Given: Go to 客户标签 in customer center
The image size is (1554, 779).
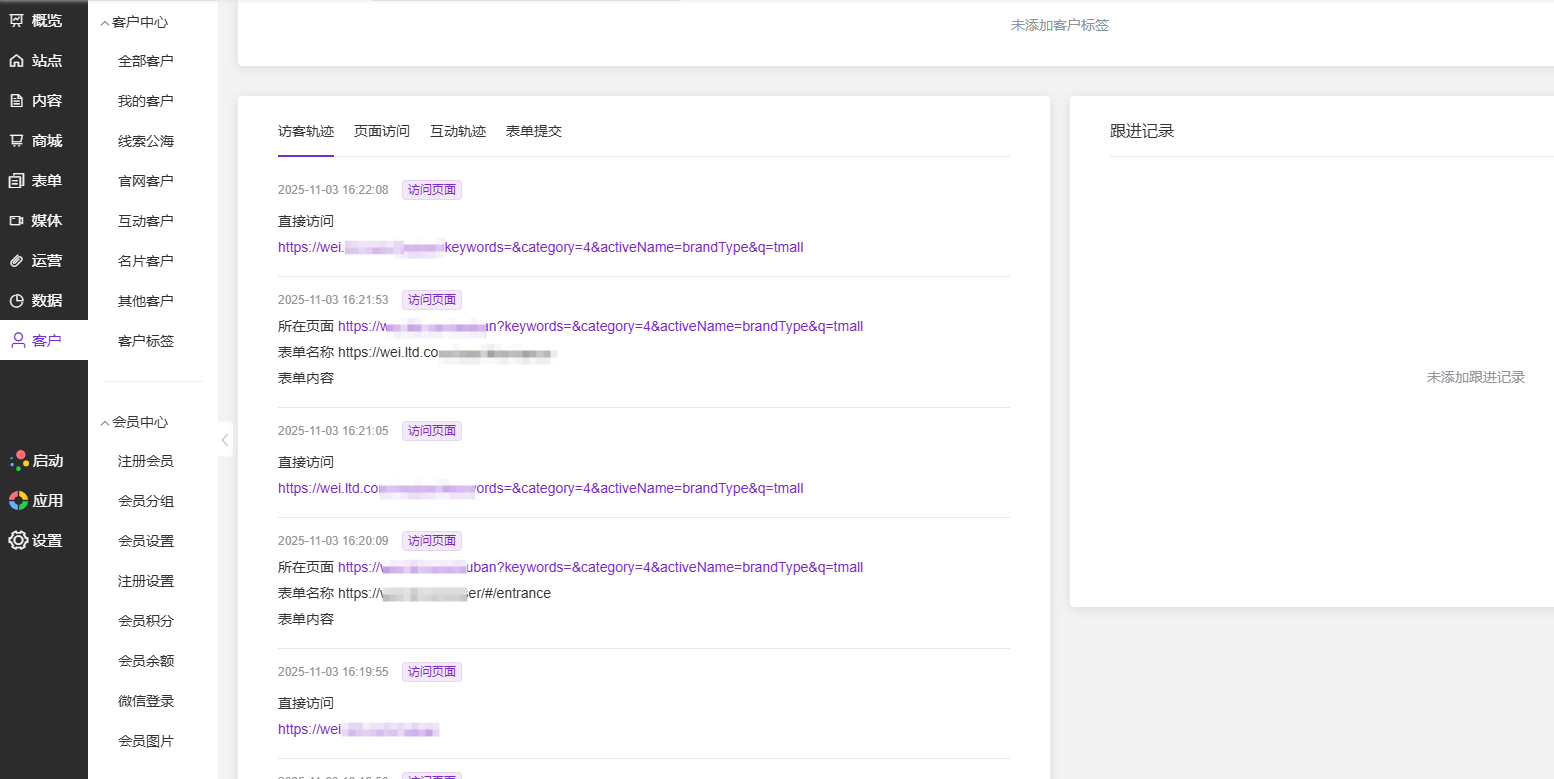Looking at the screenshot, I should pyautogui.click(x=145, y=341).
